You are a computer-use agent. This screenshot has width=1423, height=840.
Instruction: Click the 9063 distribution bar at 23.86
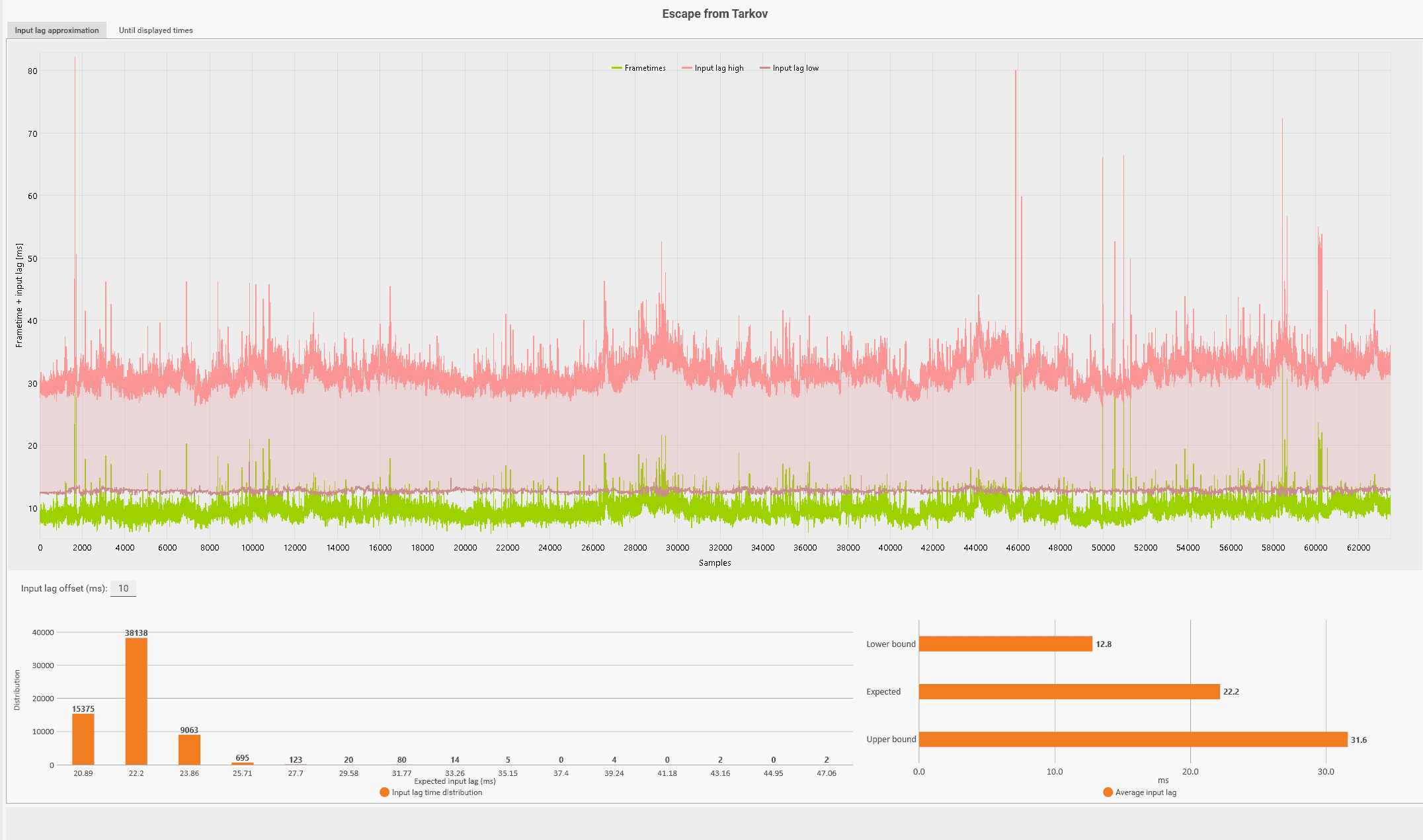(189, 749)
